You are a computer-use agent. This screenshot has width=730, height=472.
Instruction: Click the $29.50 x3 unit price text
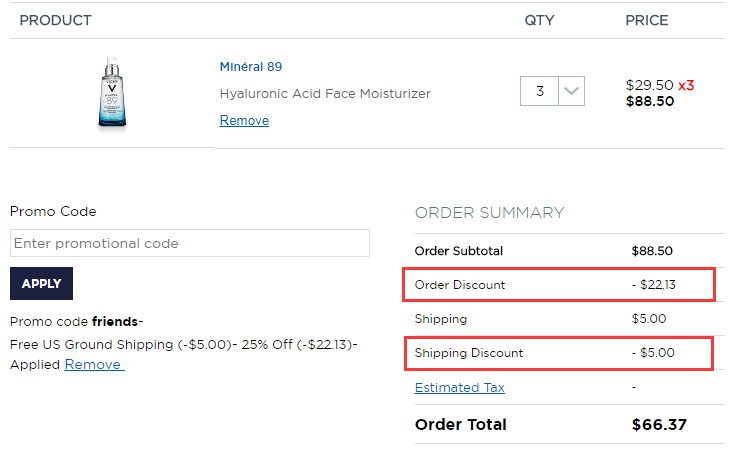coord(659,85)
